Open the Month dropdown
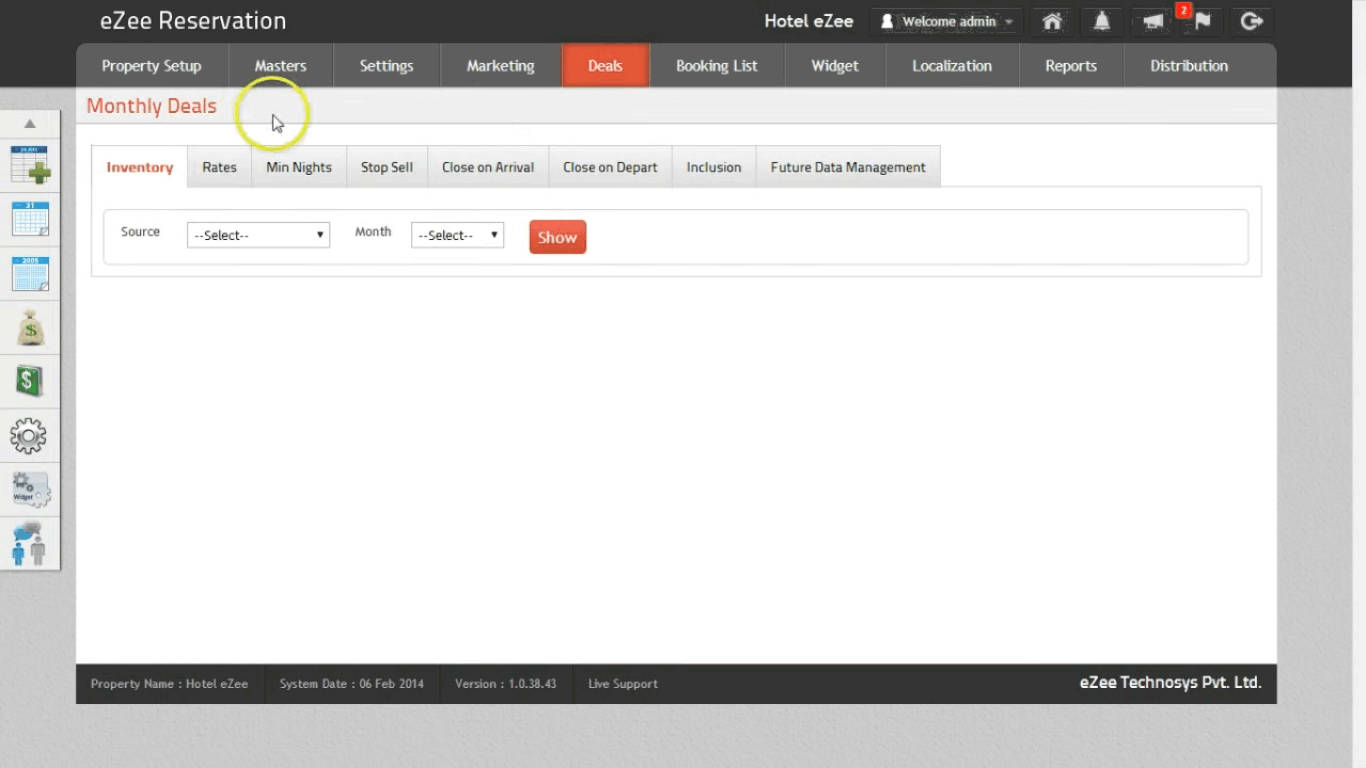 pos(457,235)
